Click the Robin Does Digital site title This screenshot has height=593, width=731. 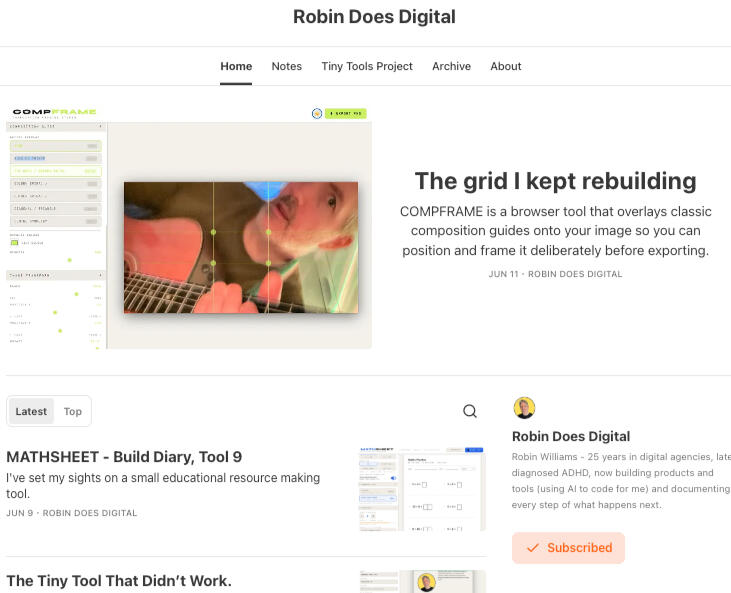(374, 17)
